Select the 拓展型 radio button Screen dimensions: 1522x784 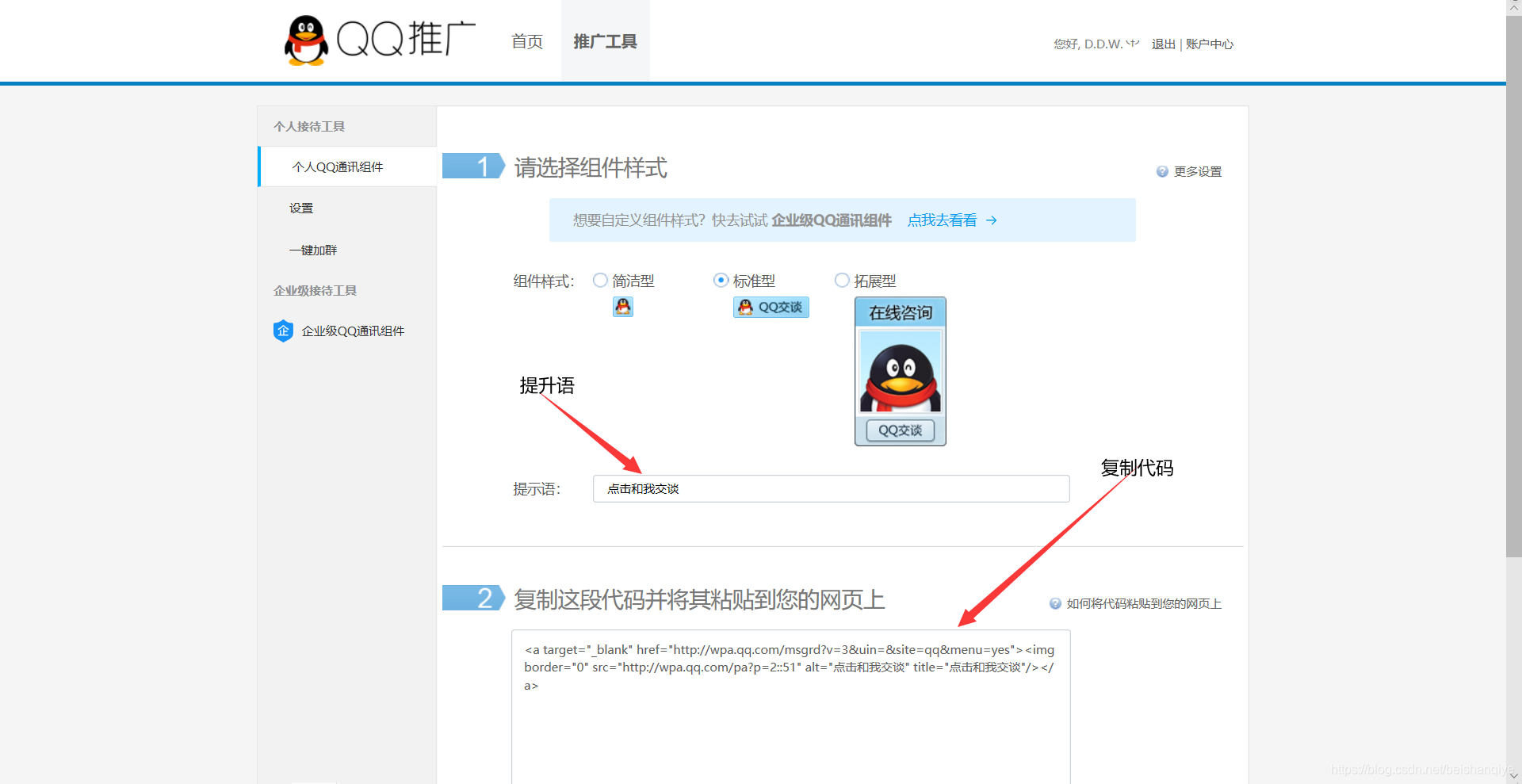[842, 281]
